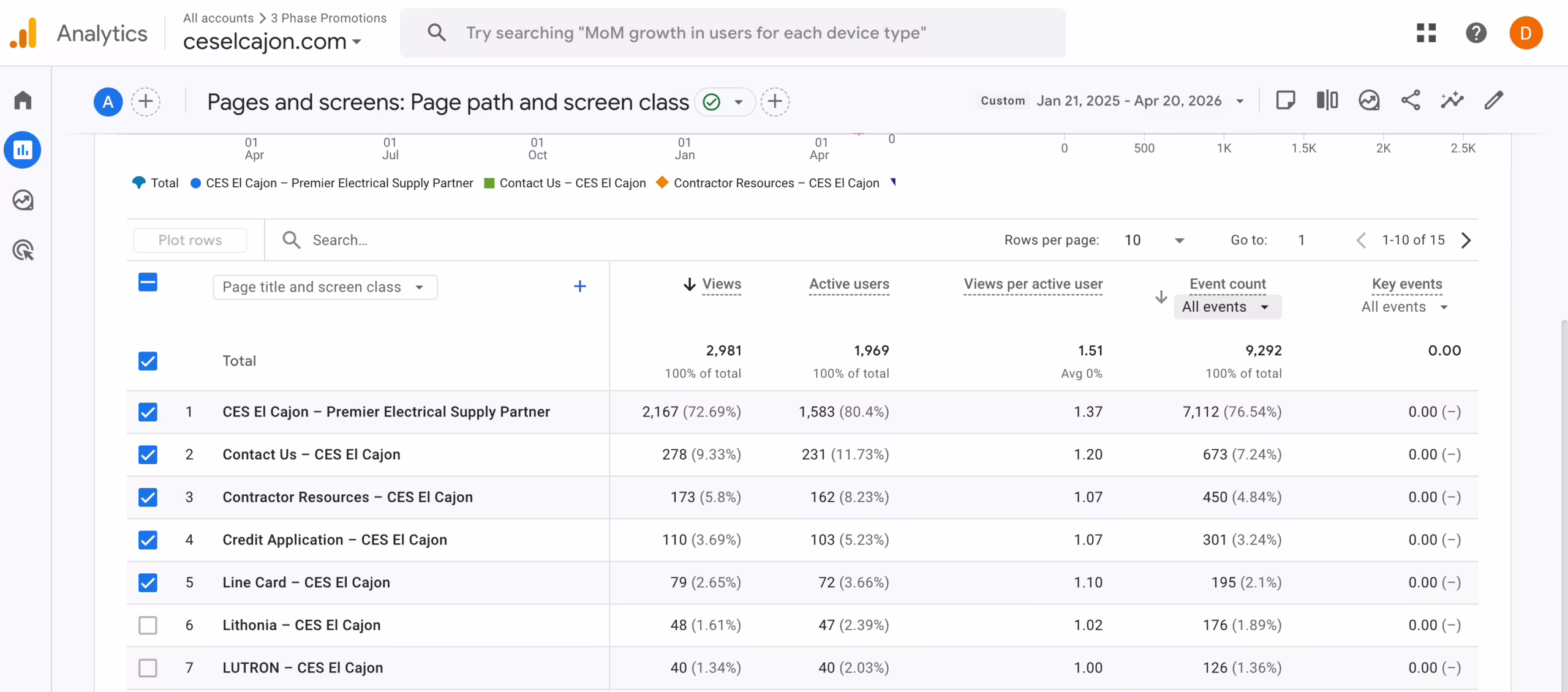Open the Page title and screen class dropdown
The width and height of the screenshot is (1568, 692).
point(325,287)
